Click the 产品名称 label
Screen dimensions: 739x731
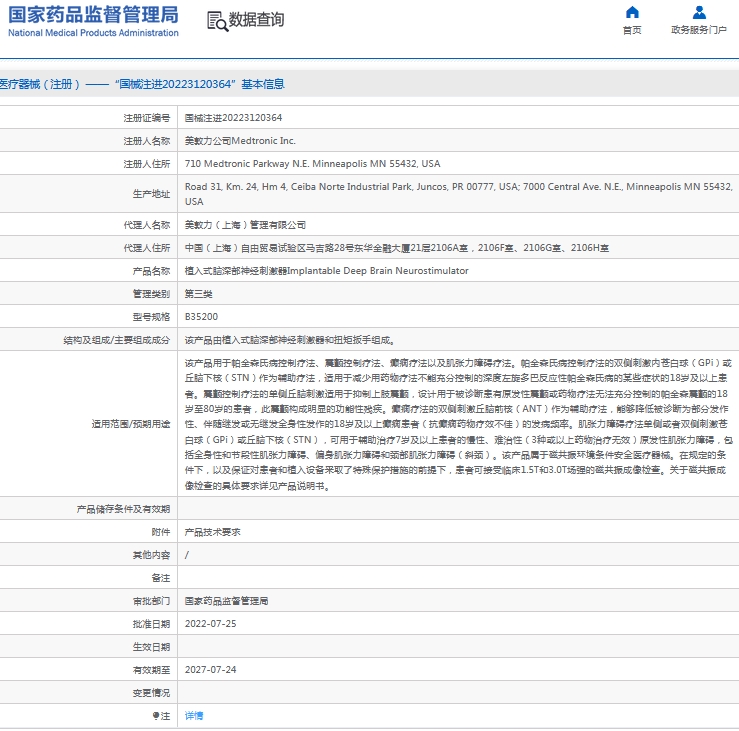coord(151,271)
